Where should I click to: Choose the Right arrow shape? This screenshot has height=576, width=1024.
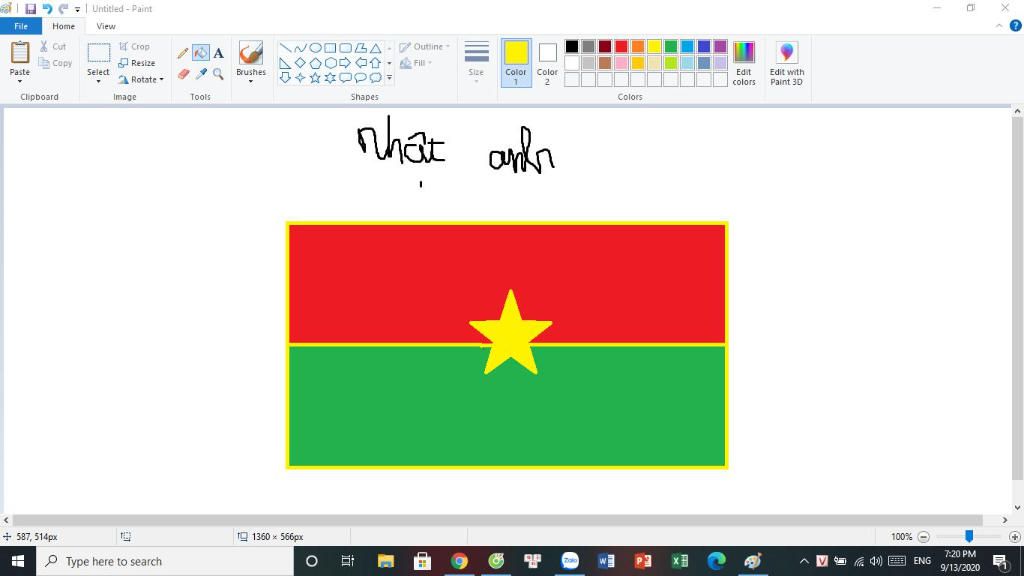[345, 63]
